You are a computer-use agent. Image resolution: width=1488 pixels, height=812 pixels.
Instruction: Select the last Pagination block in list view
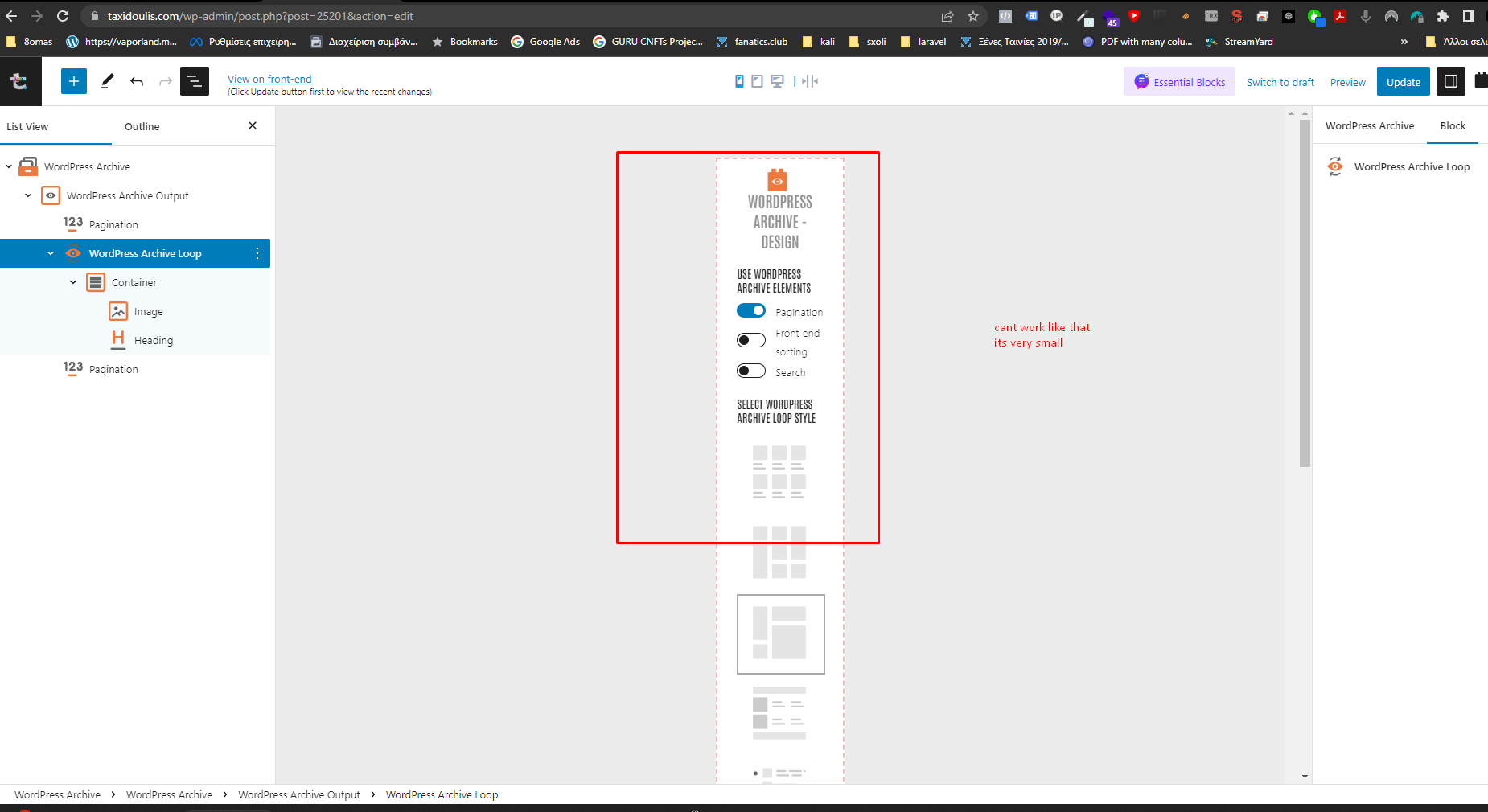point(113,369)
